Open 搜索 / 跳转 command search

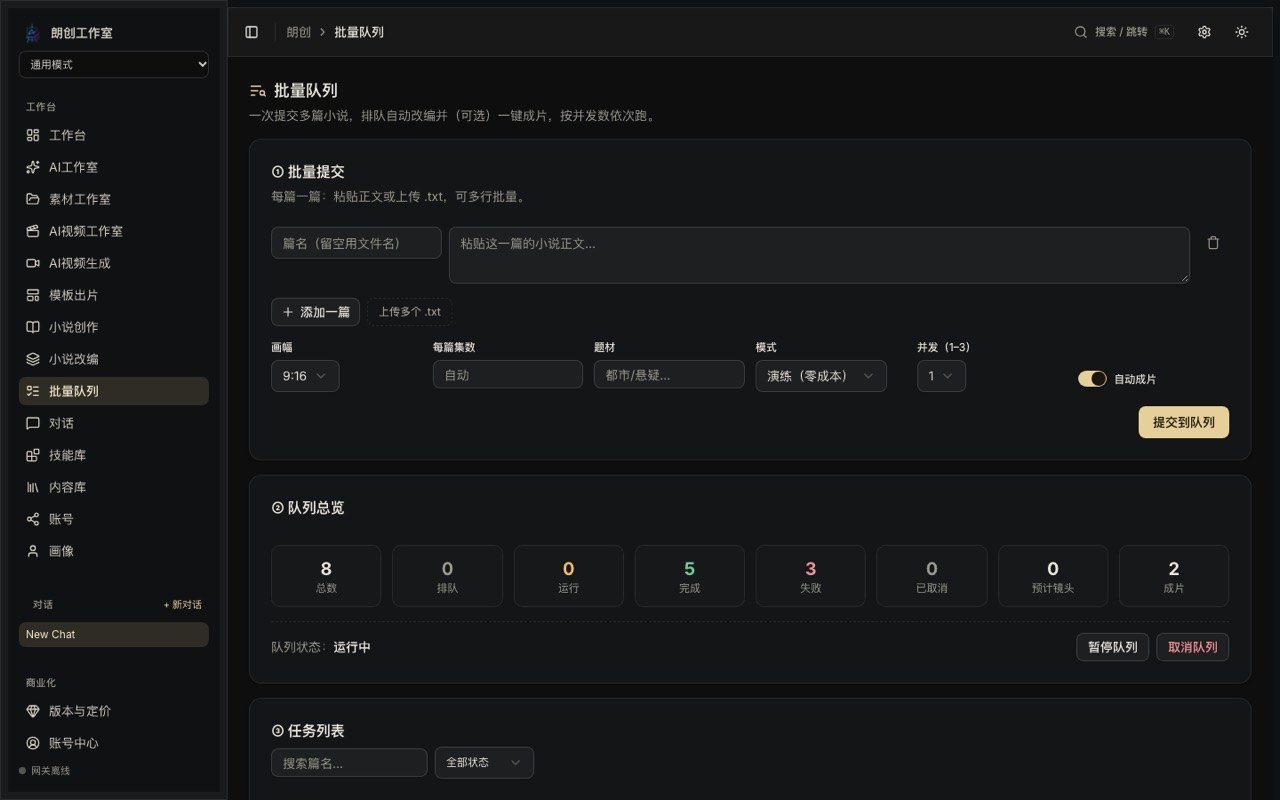tap(1124, 32)
